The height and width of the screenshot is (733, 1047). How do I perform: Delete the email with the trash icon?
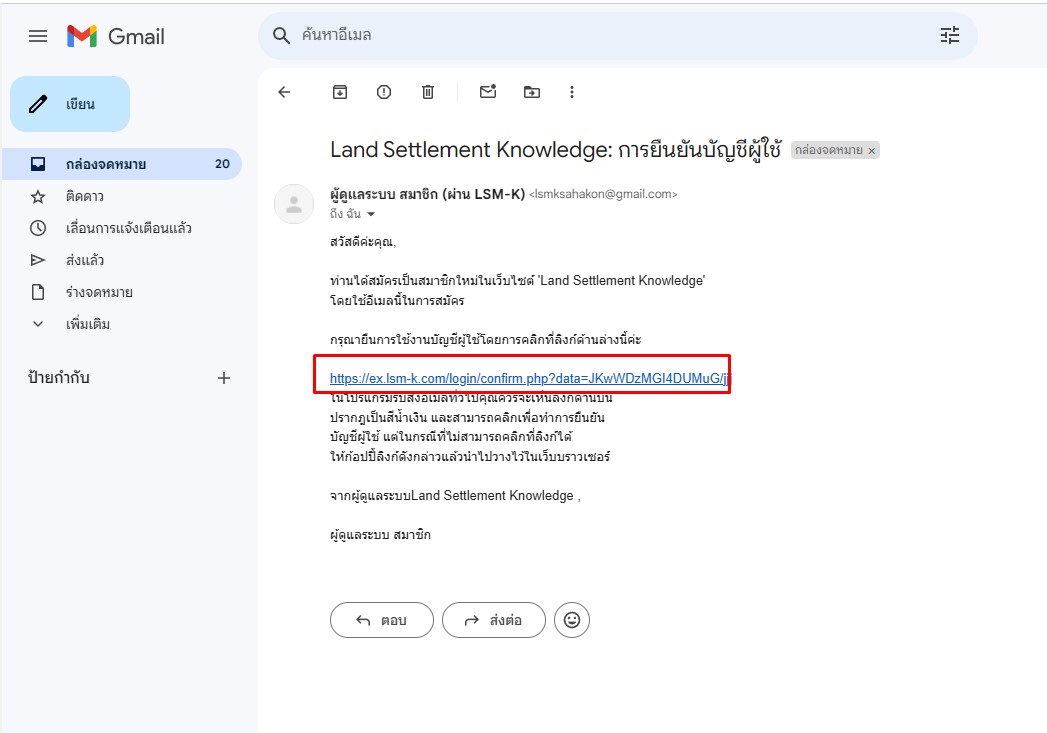pyautogui.click(x=428, y=92)
